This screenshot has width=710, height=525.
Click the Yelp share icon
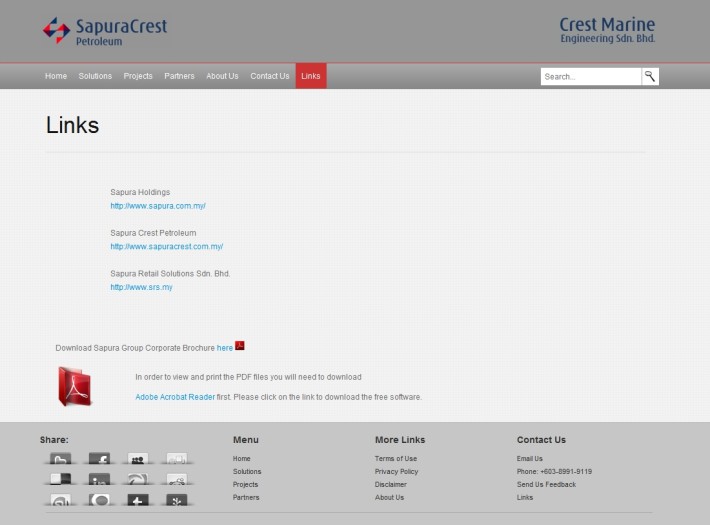[x=176, y=500]
